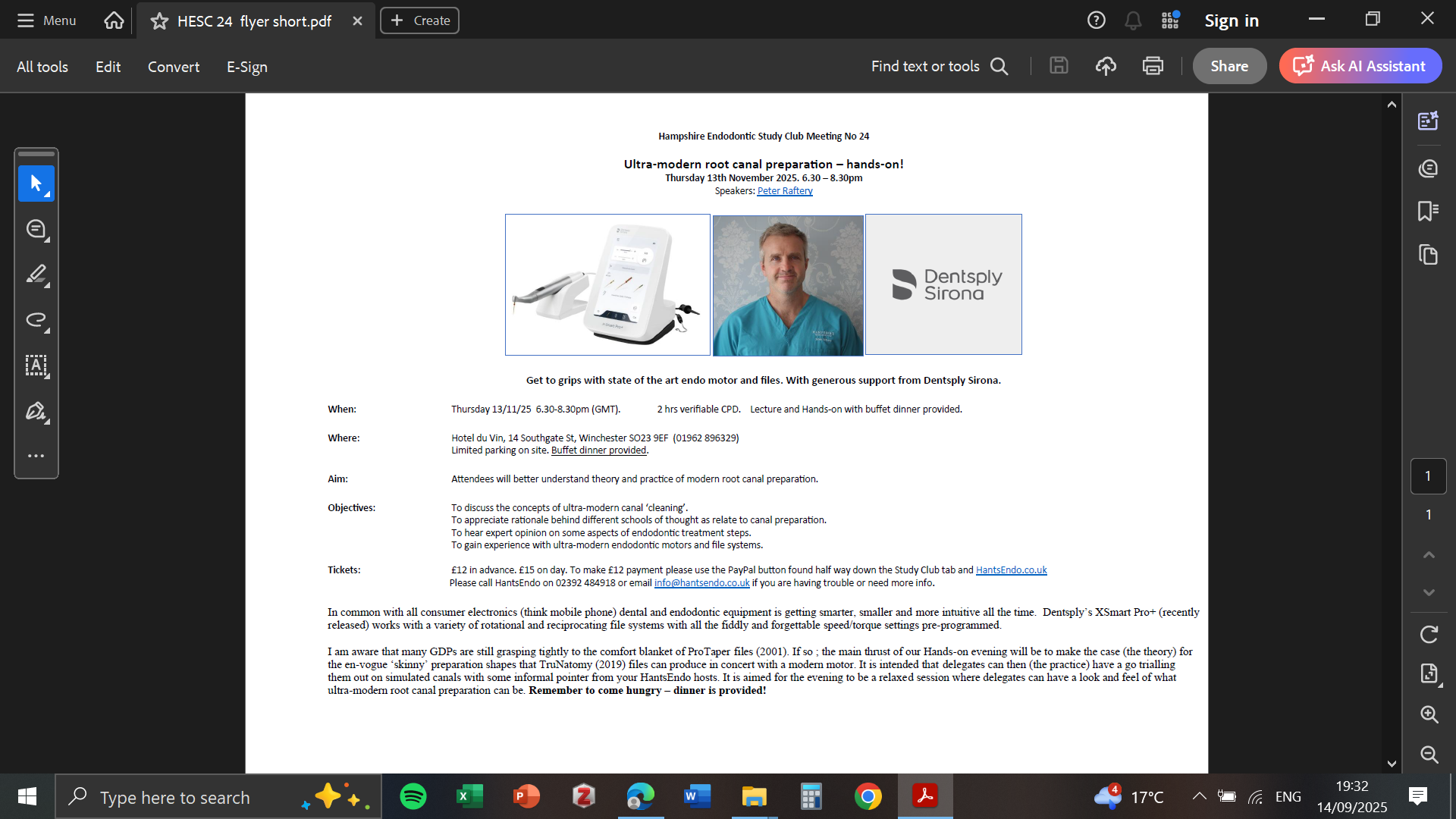Open Ask AI Assistant
The height and width of the screenshot is (819, 1456).
click(1360, 66)
